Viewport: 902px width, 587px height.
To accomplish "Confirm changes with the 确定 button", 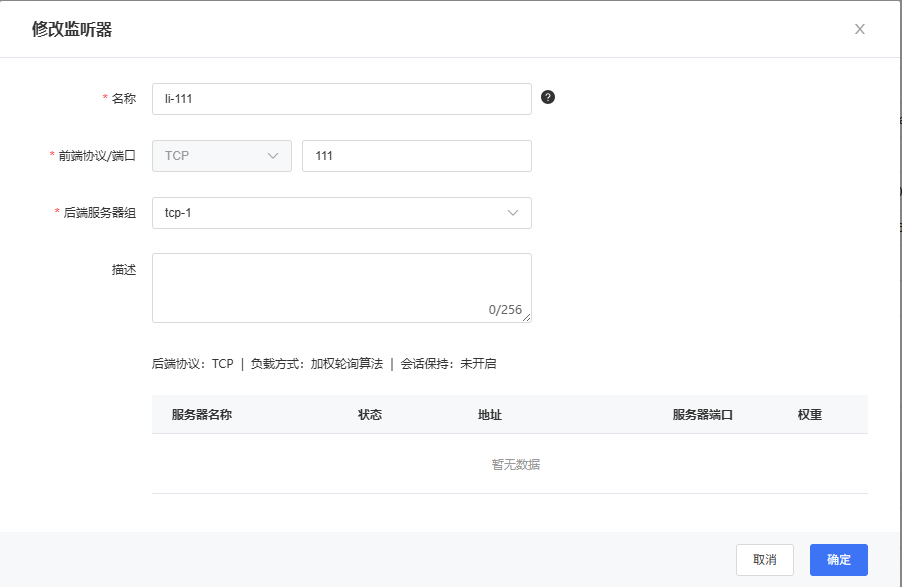I will click(x=838, y=560).
